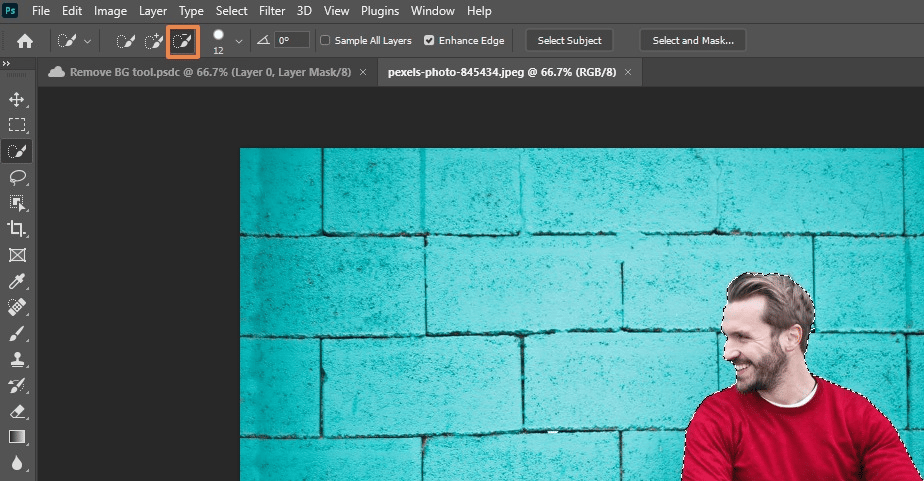Choose the Eraser tool
Viewport: 924px width, 481px height.
17,411
